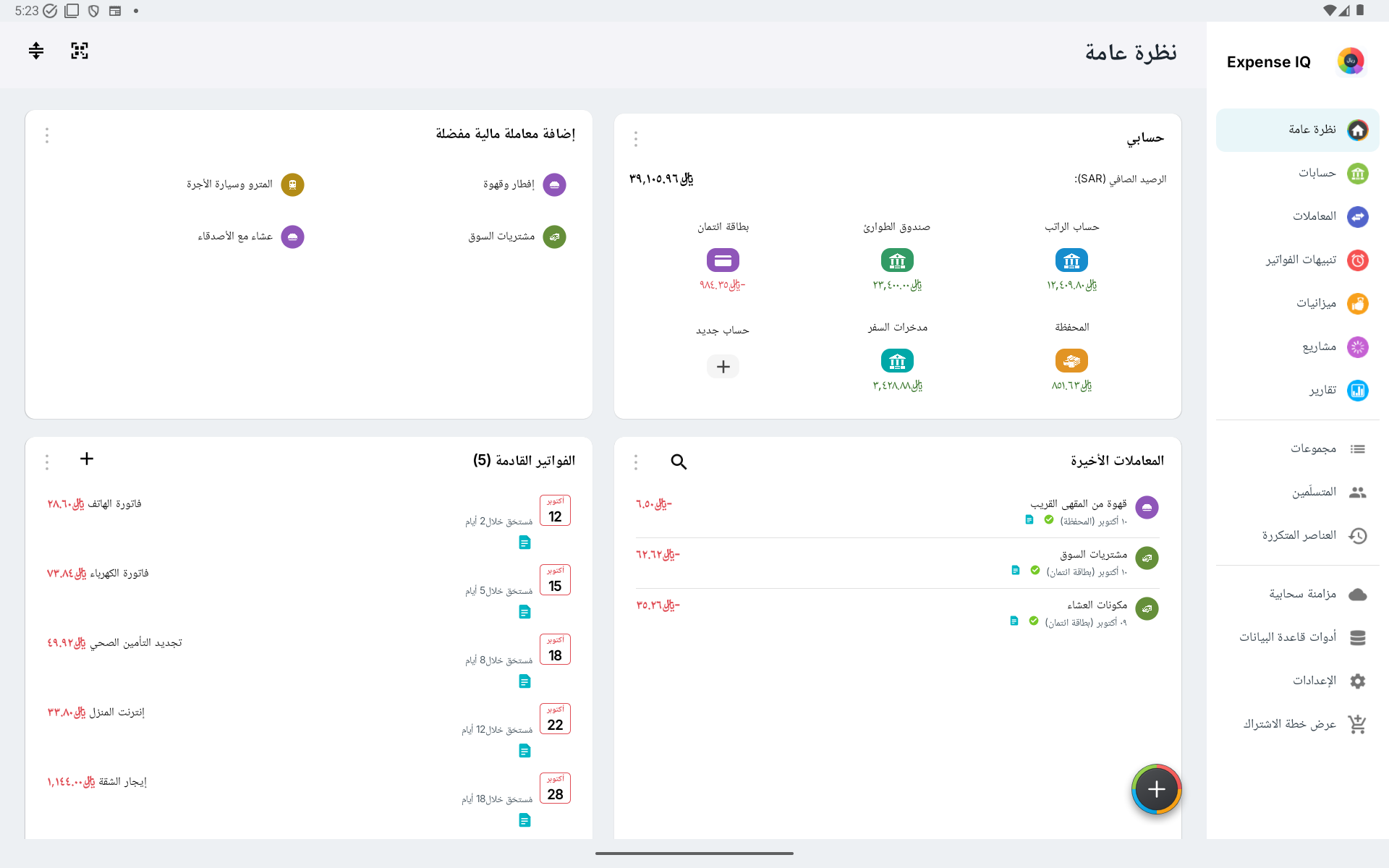Open bill فاتورة الهاتف
Viewport: 1389px width, 868px height.
(309, 522)
